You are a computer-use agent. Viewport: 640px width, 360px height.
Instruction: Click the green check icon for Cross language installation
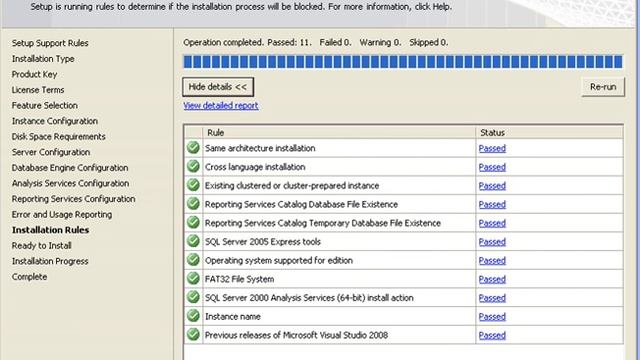click(x=193, y=166)
